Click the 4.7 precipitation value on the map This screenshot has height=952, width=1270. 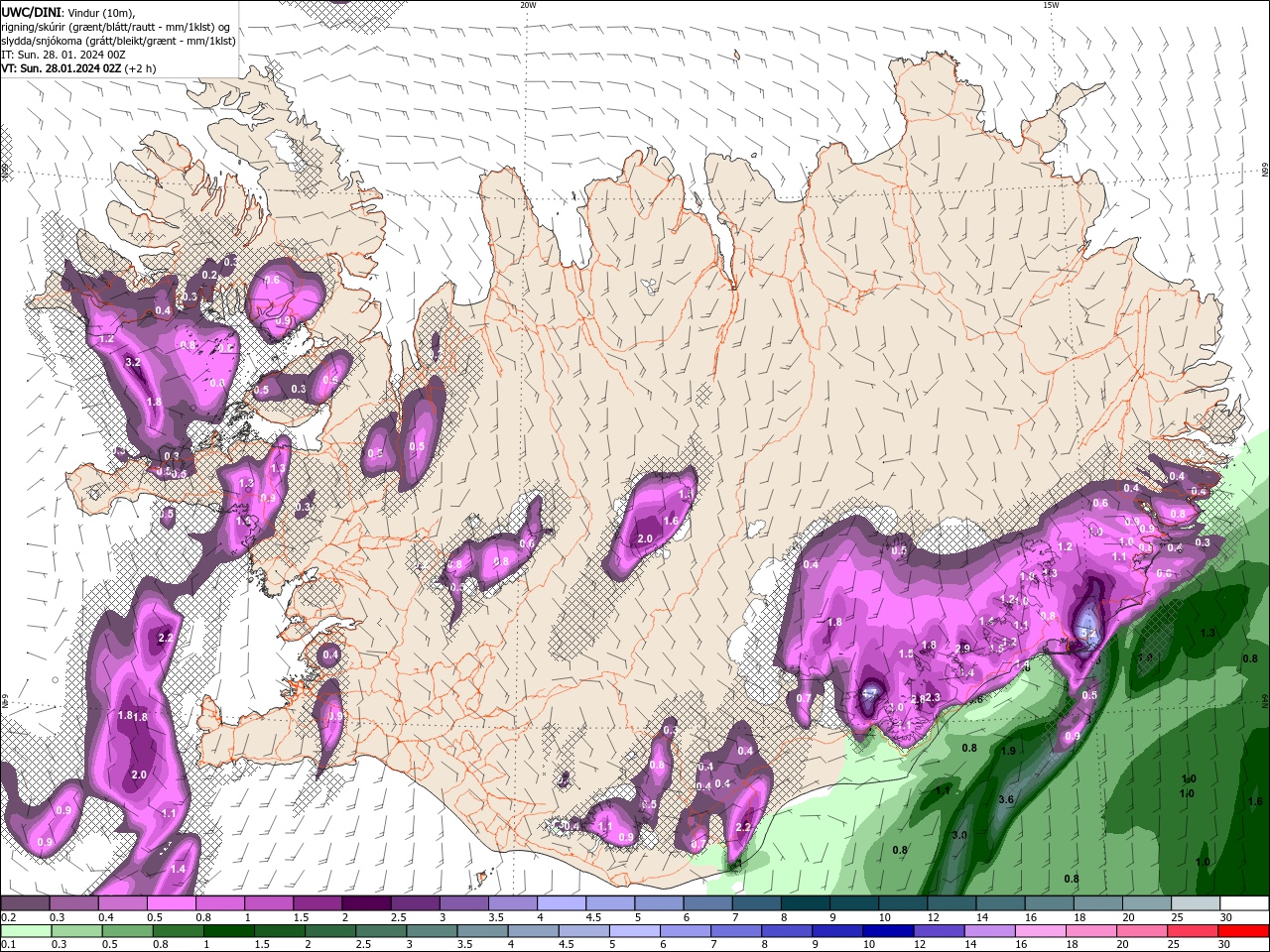(869, 693)
